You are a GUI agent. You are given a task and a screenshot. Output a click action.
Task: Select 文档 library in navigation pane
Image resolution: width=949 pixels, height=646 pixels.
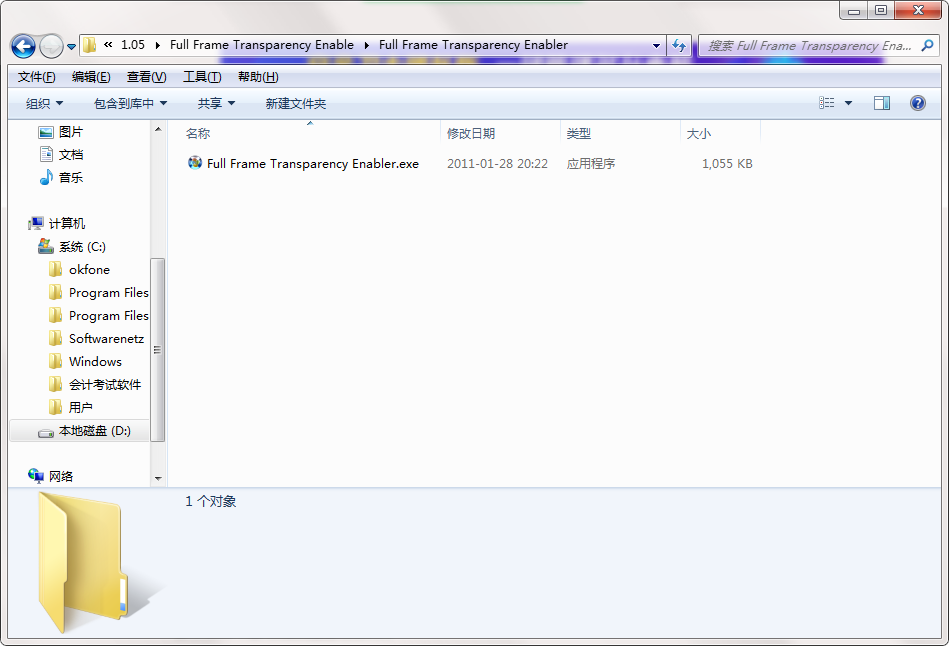click(71, 155)
